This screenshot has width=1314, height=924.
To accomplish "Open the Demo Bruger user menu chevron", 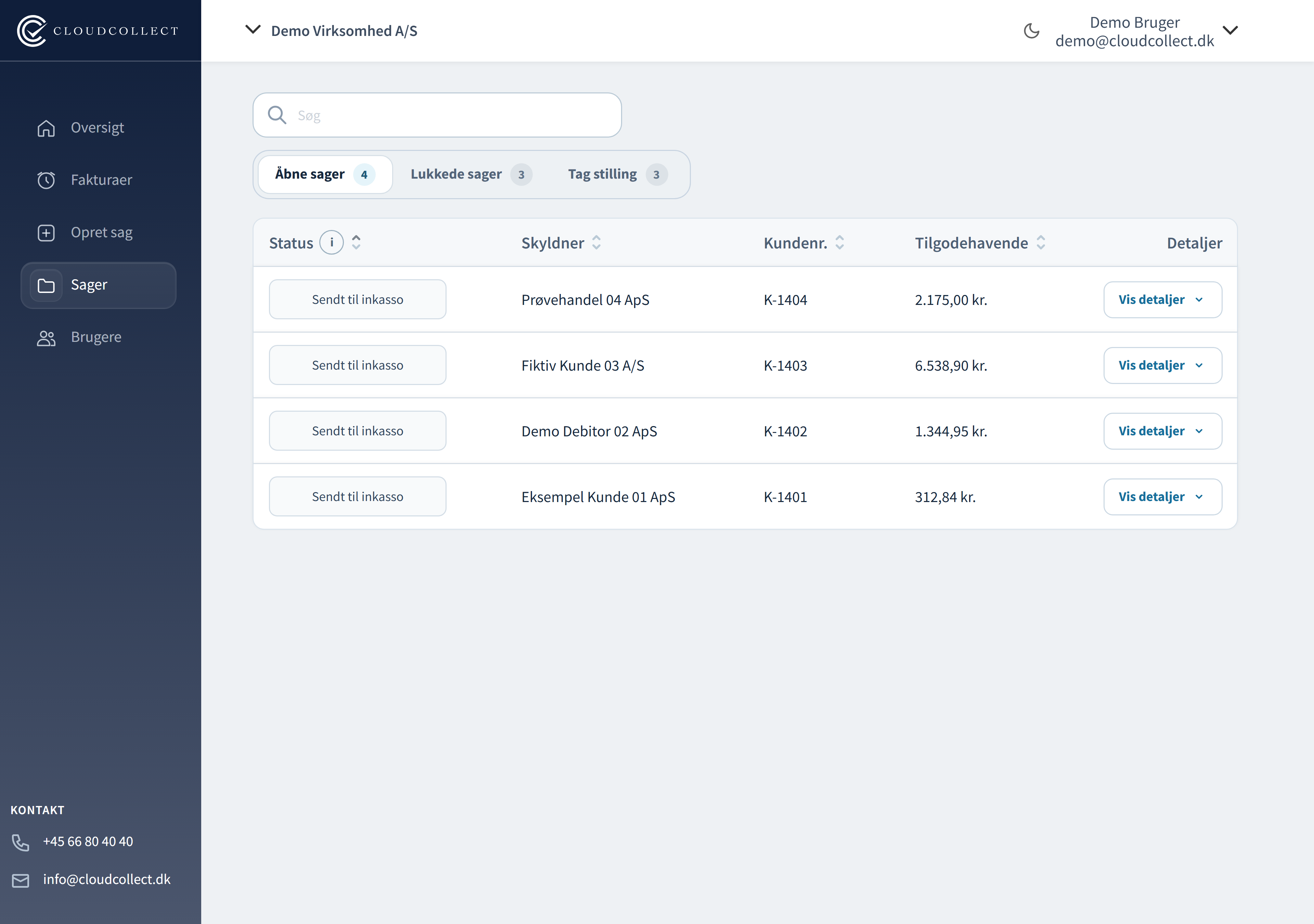I will pos(1231,31).
